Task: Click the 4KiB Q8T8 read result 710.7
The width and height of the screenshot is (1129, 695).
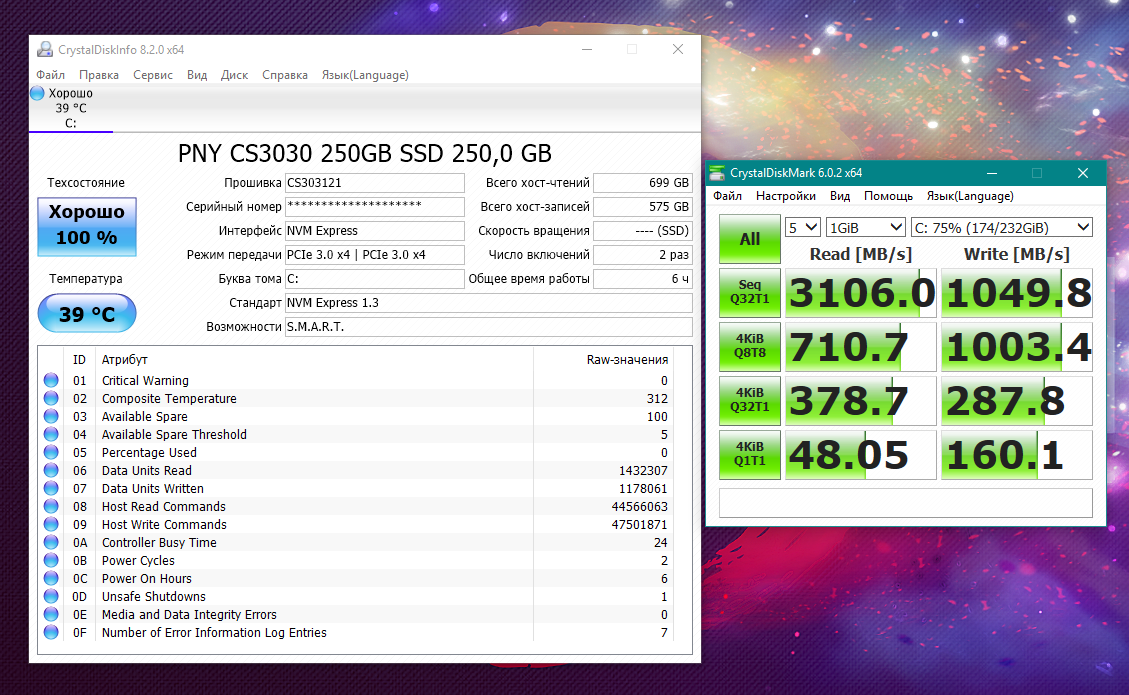Action: 860,347
